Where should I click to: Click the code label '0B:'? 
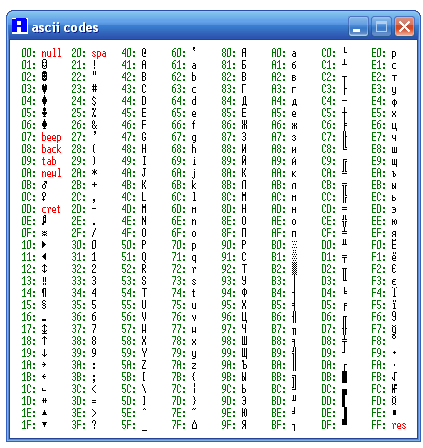(x=29, y=185)
